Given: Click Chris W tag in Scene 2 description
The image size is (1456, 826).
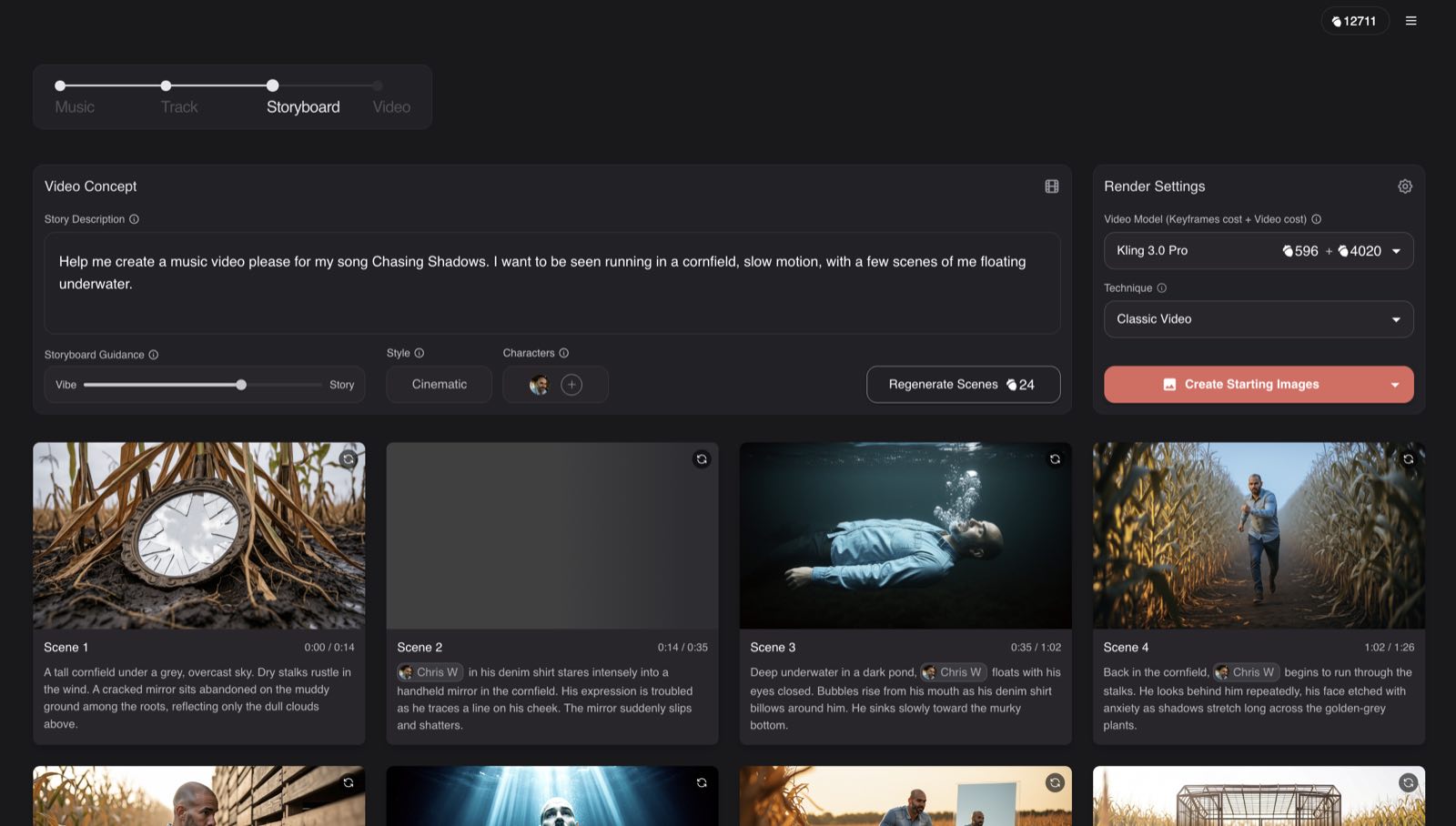Looking at the screenshot, I should 430,672.
